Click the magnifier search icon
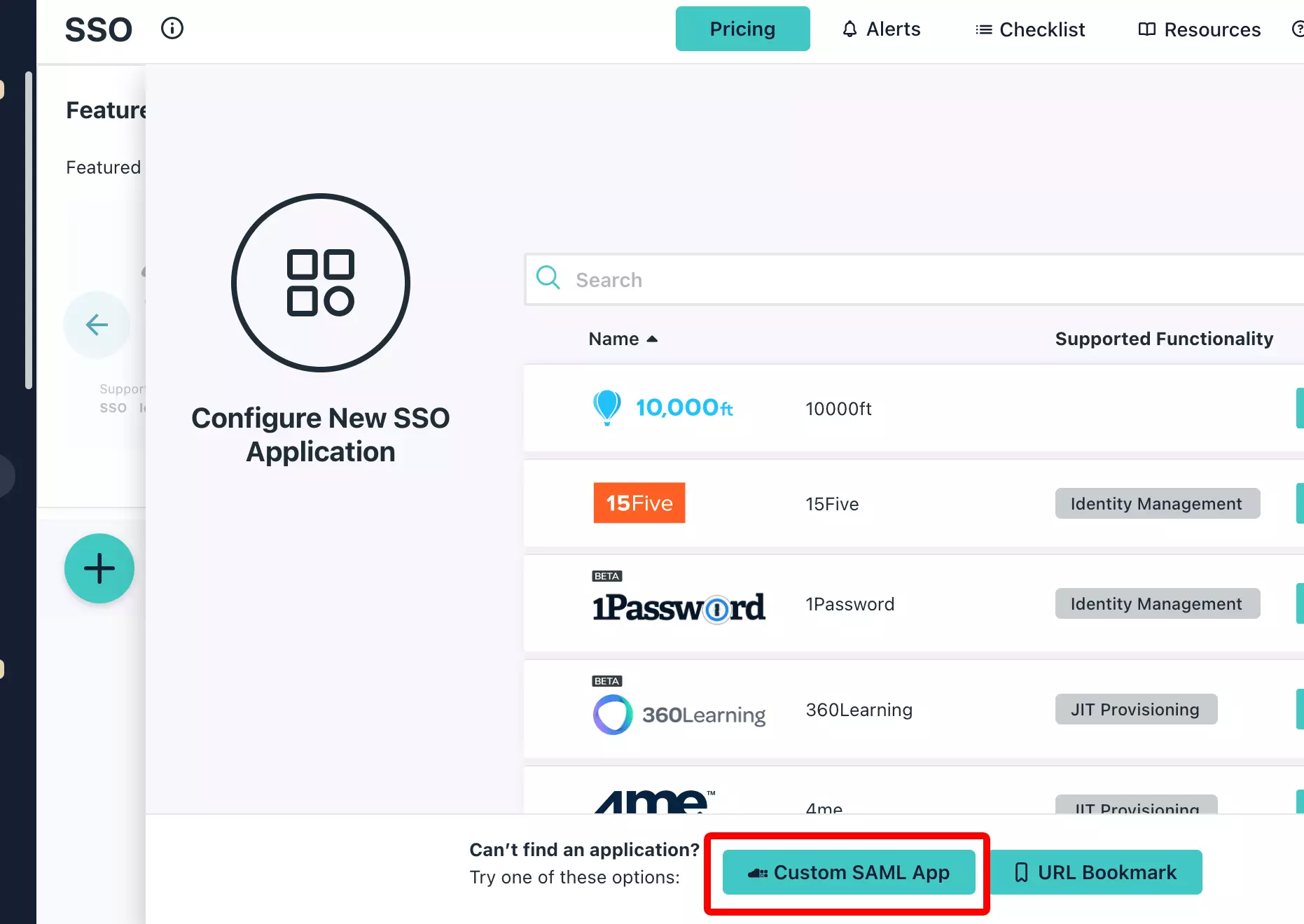Viewport: 1304px width, 924px height. (548, 278)
